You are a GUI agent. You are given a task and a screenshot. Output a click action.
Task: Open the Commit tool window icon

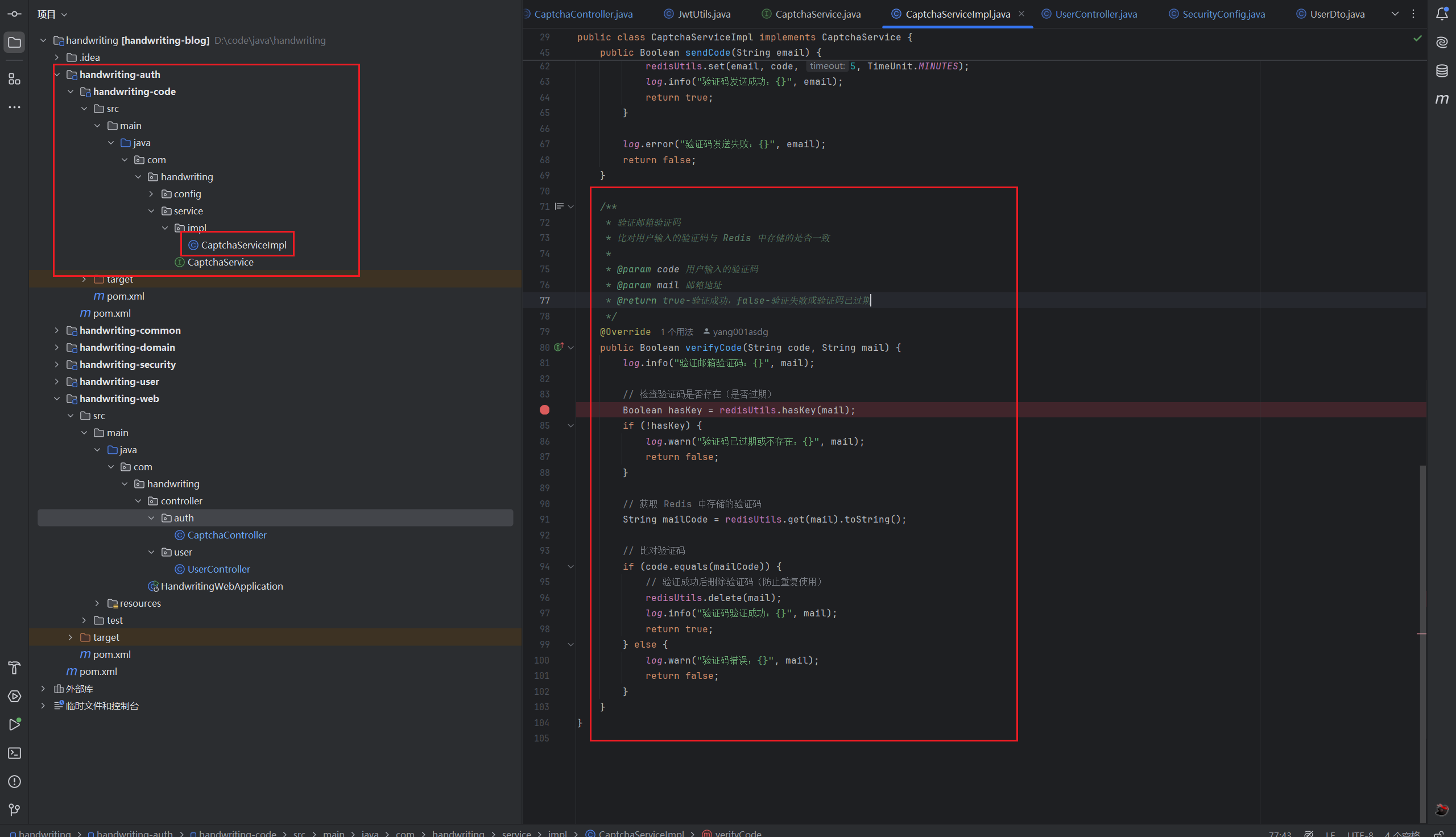(14, 14)
